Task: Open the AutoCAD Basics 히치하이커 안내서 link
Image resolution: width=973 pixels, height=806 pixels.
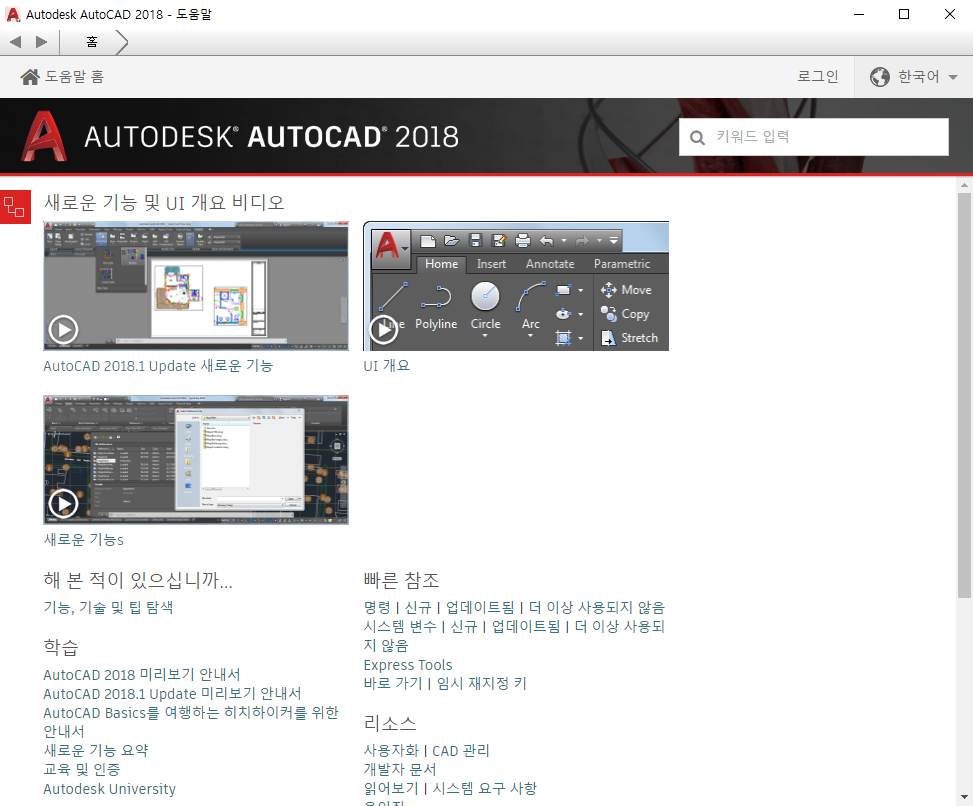Action: click(x=191, y=722)
